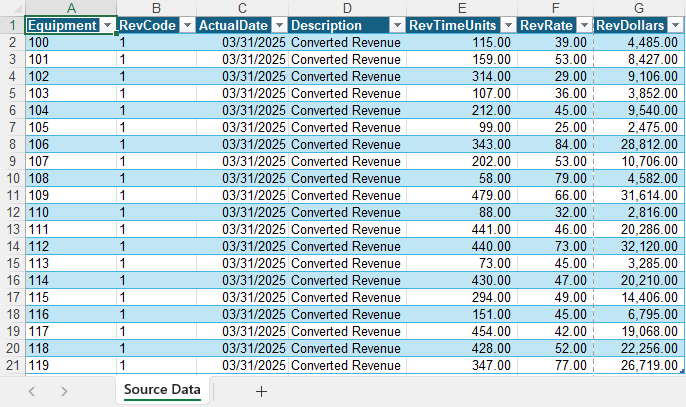Select column G header

[639, 8]
